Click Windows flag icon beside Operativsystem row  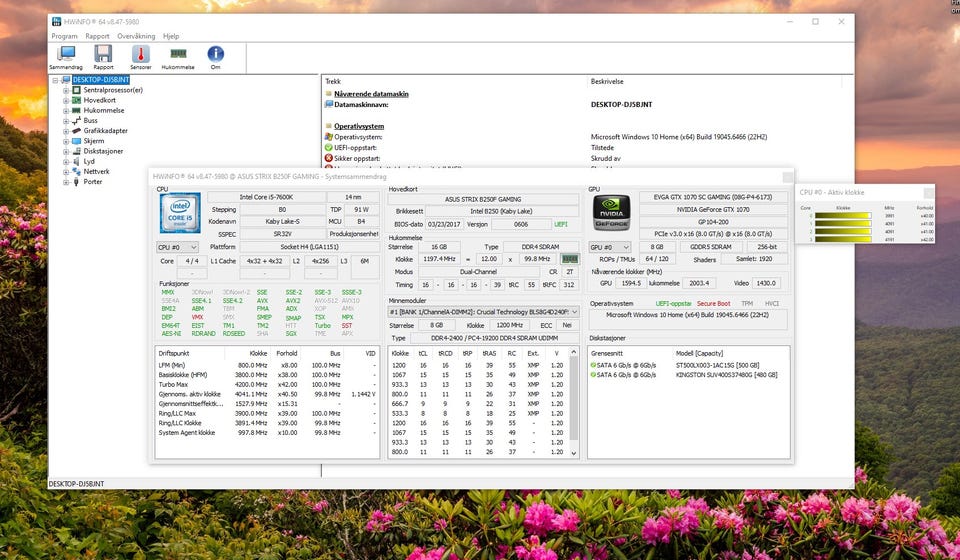pos(329,137)
